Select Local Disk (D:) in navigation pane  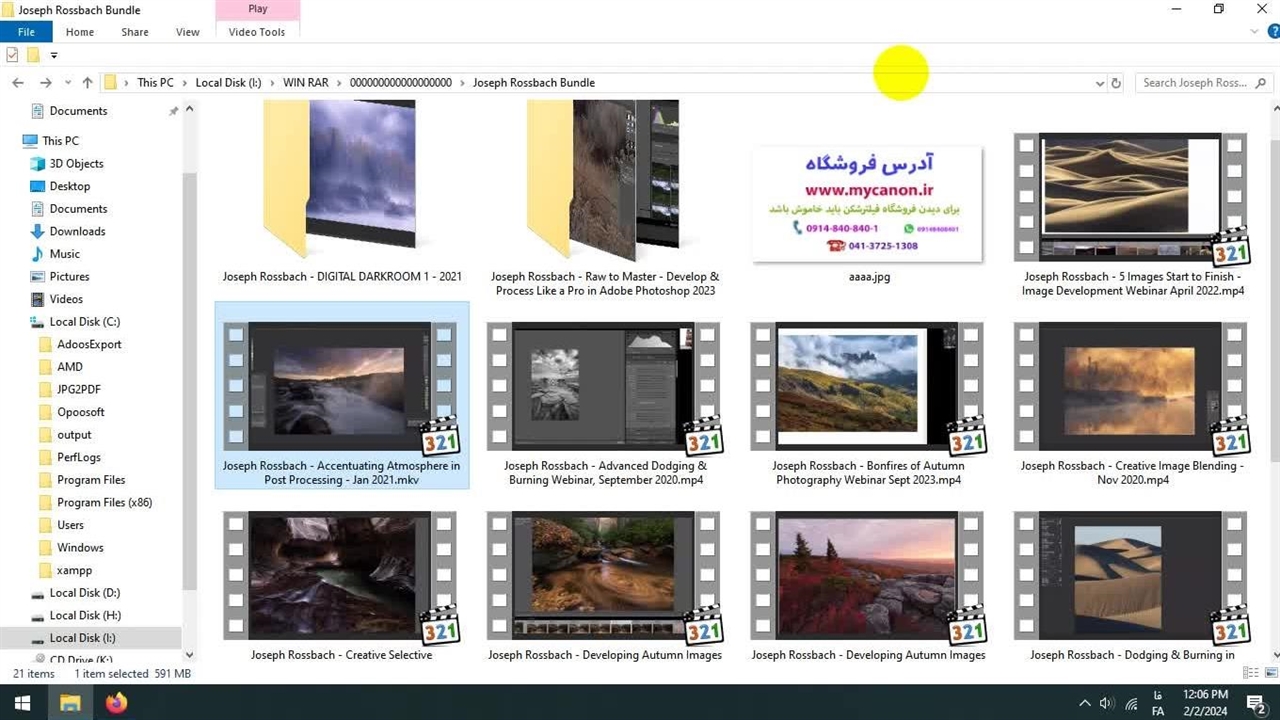point(84,593)
